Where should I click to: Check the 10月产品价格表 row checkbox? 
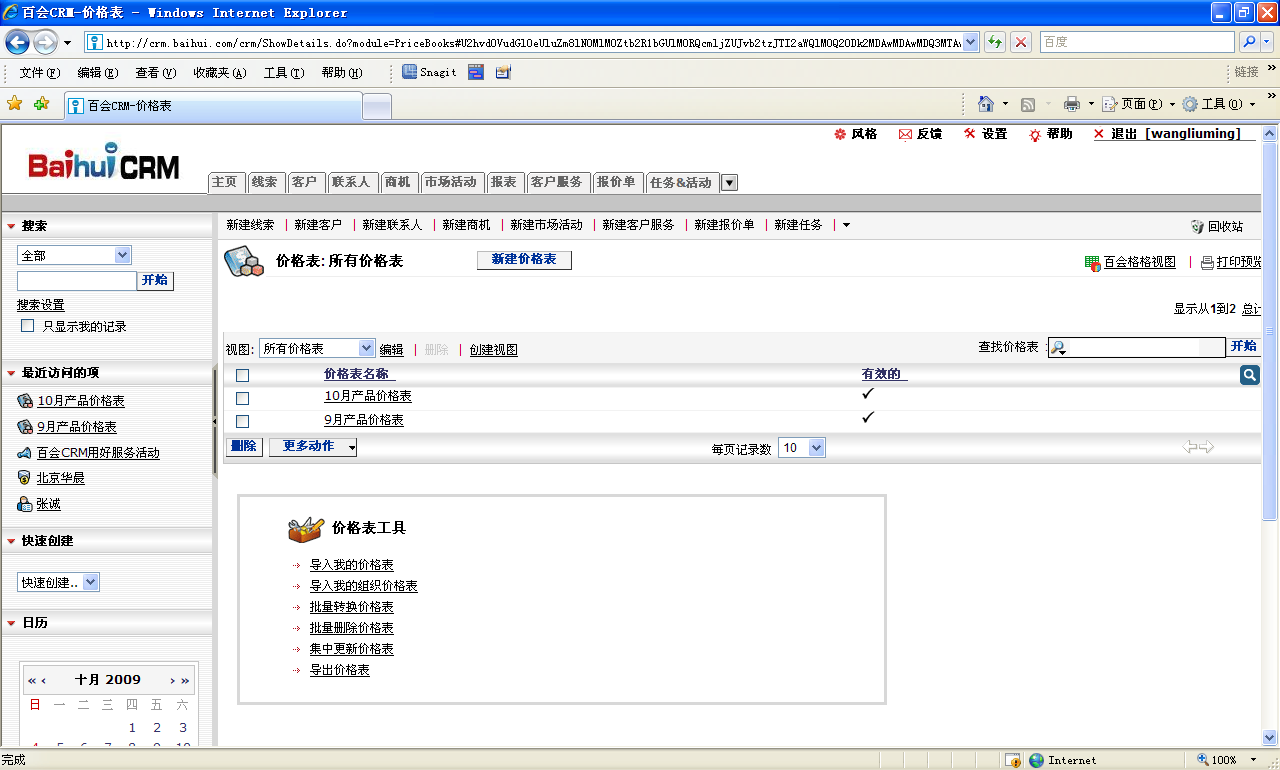[242, 398]
